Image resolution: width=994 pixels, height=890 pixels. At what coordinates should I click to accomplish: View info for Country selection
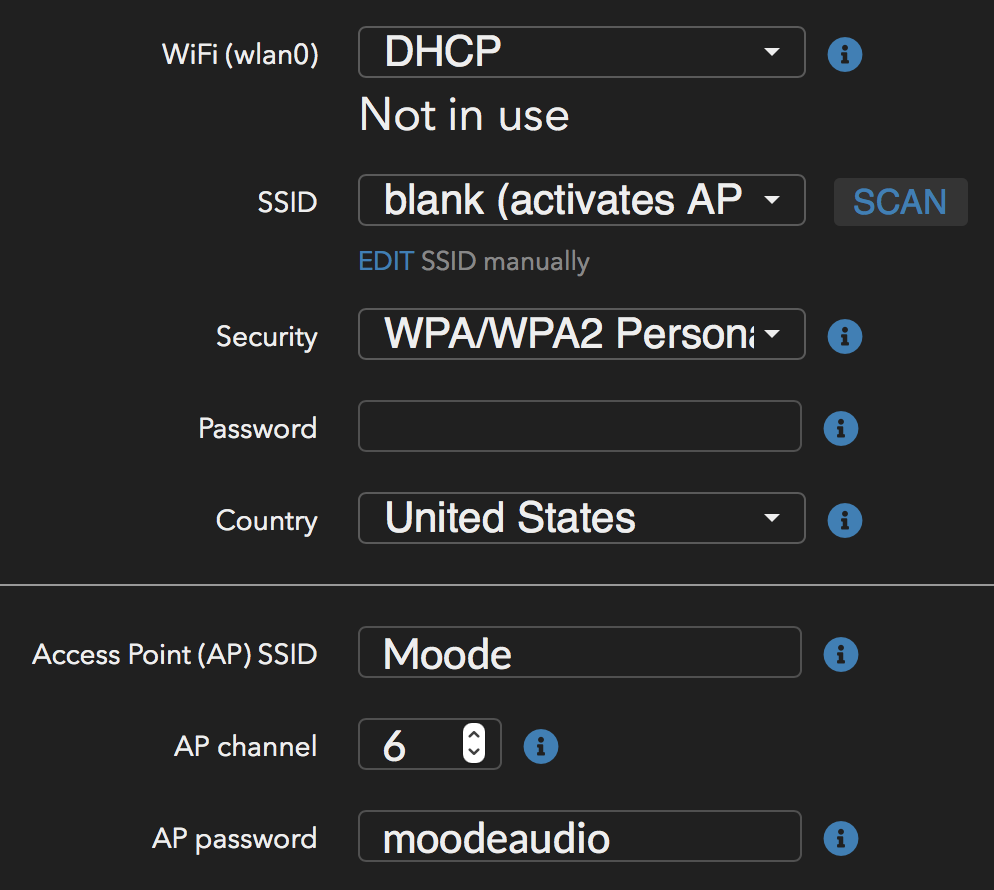tap(844, 520)
